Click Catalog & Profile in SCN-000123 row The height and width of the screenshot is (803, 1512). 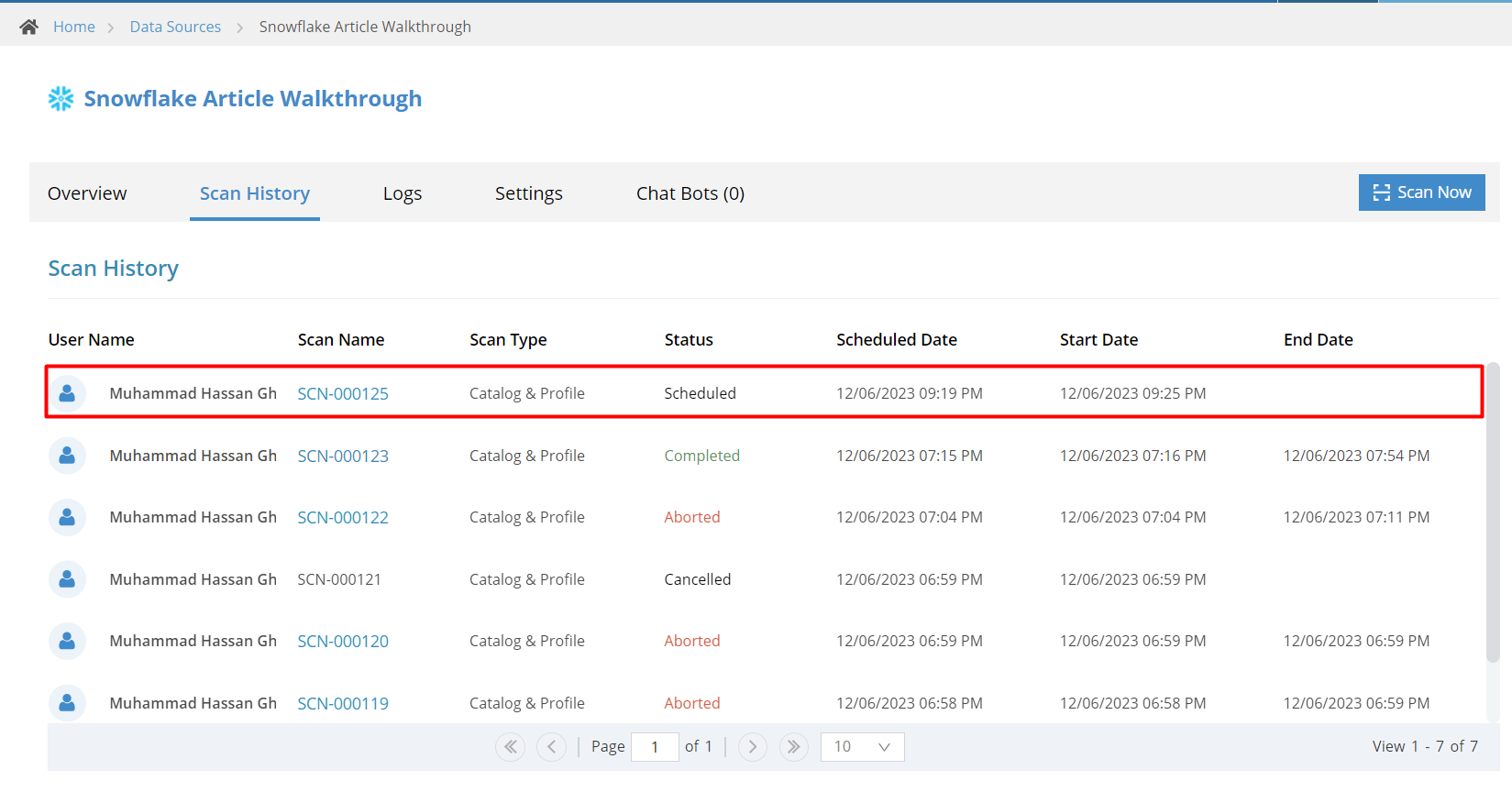point(527,456)
